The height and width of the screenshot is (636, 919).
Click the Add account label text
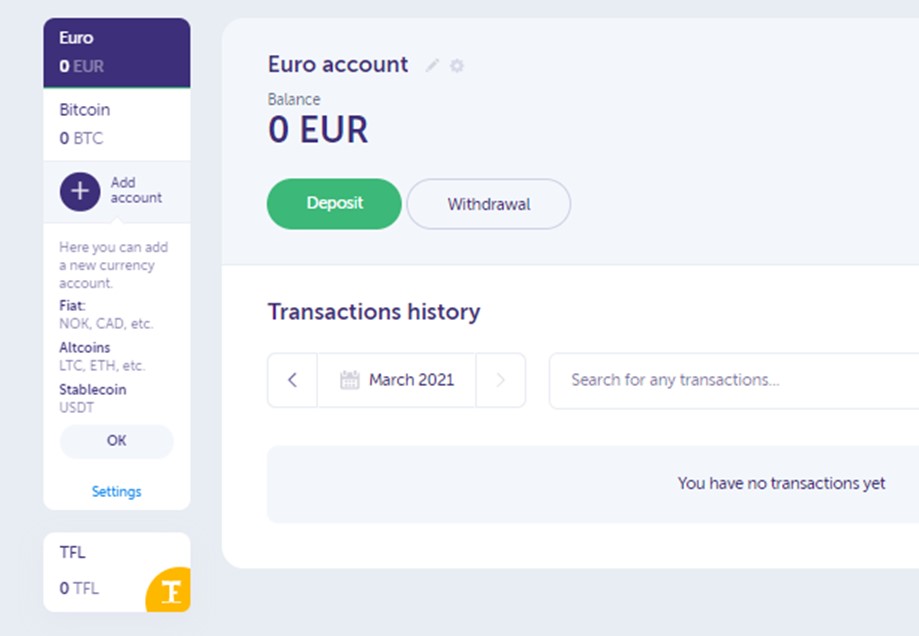click(136, 190)
